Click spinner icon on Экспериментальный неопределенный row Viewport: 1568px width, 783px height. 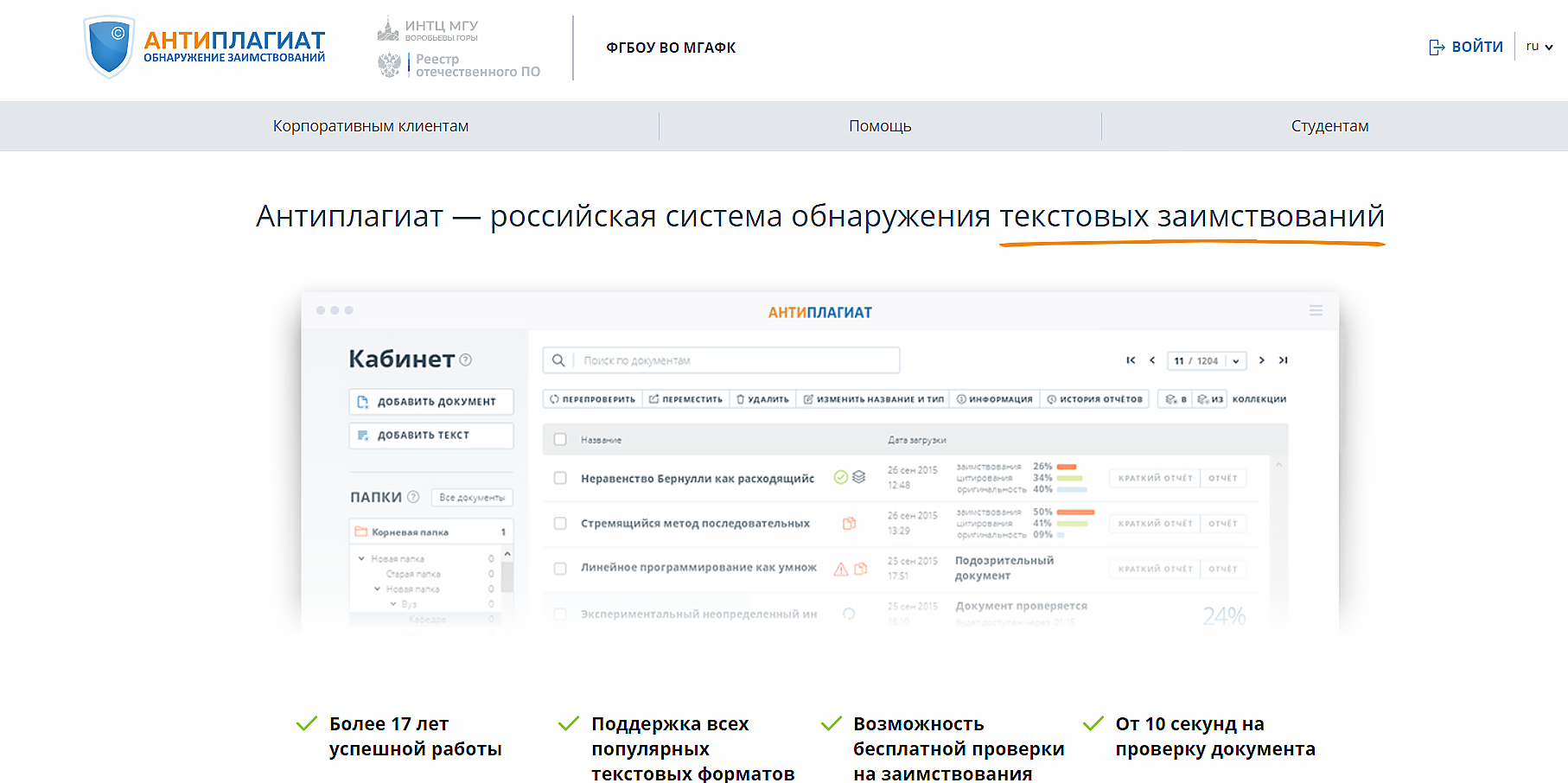(849, 614)
